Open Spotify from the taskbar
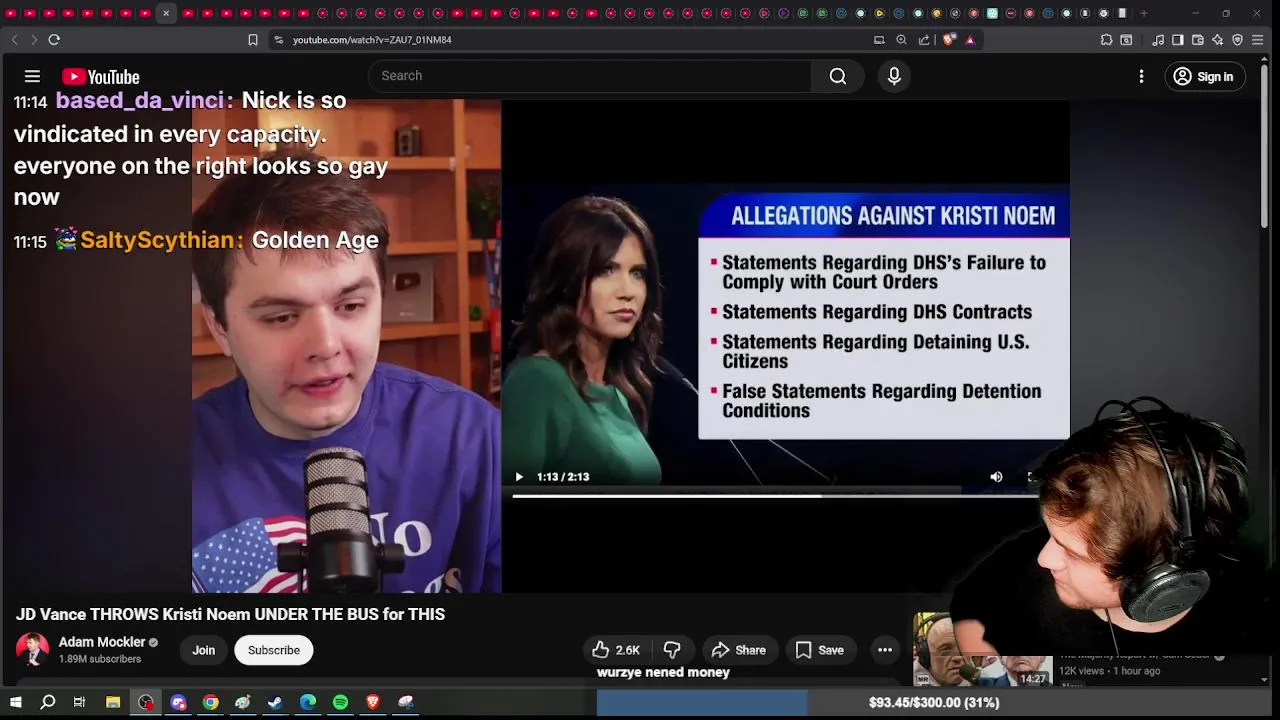The height and width of the screenshot is (720, 1280). [x=340, y=703]
